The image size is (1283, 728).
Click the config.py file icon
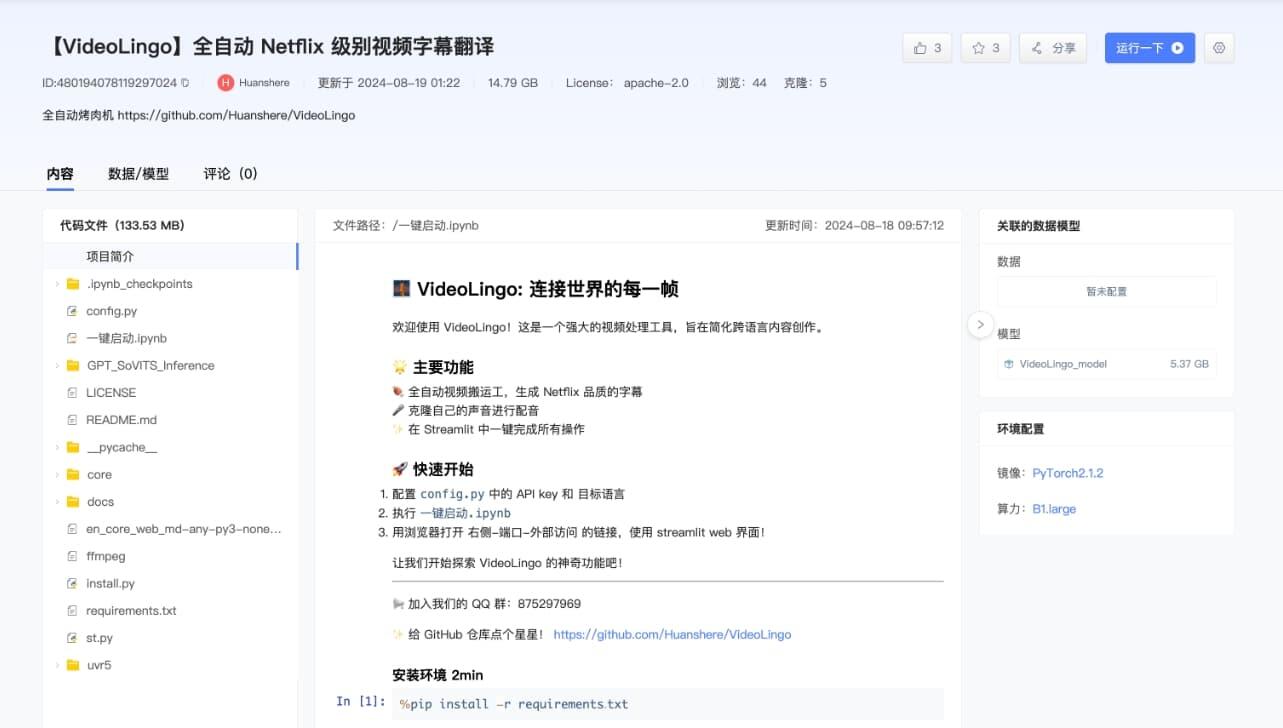[x=74, y=311]
